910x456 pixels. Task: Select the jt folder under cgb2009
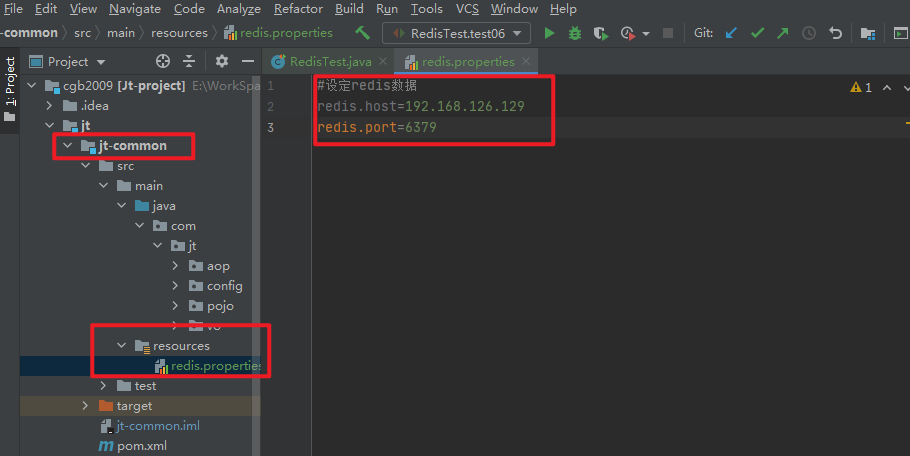pos(77,125)
